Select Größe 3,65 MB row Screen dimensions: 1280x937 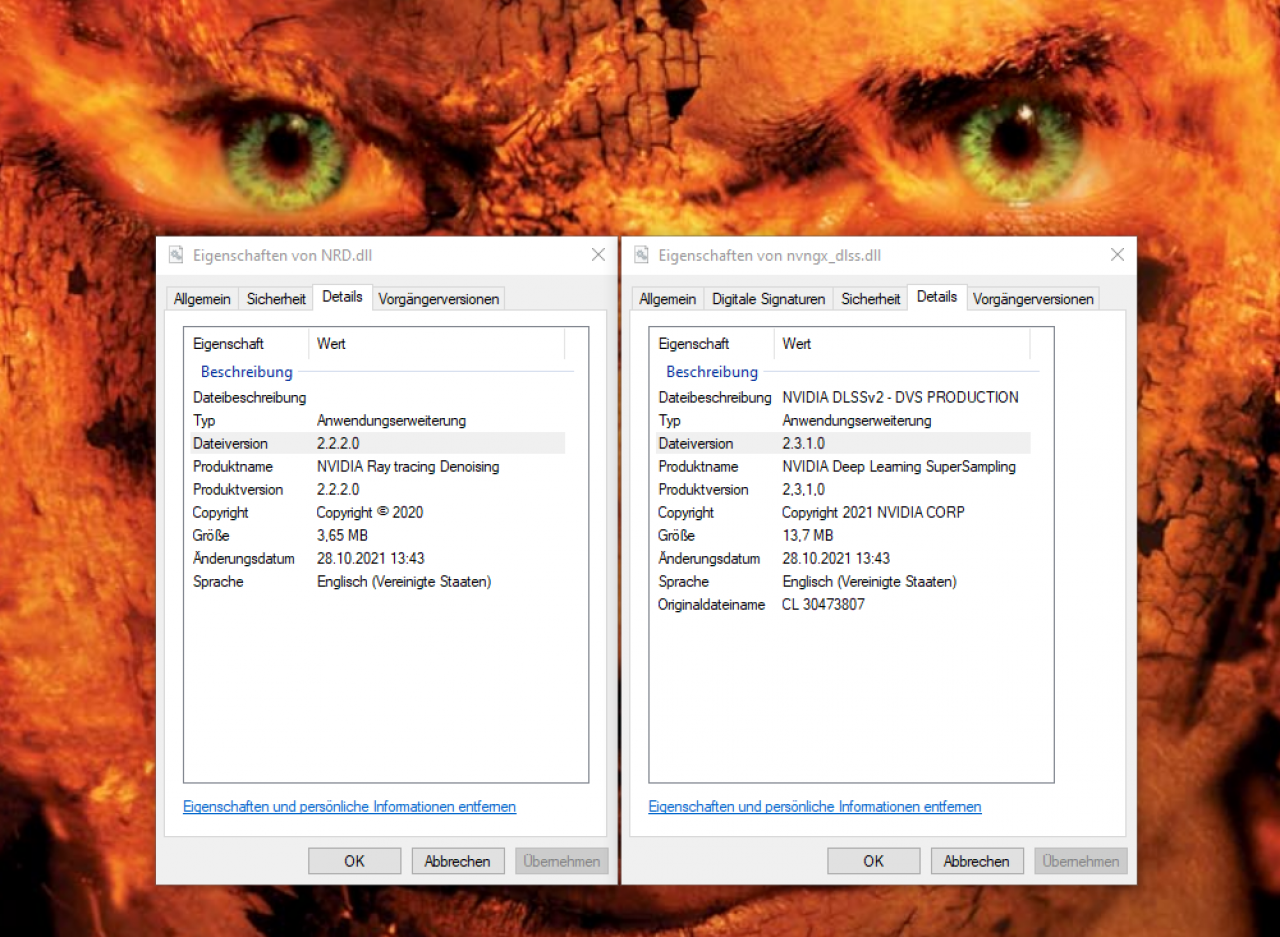point(377,535)
